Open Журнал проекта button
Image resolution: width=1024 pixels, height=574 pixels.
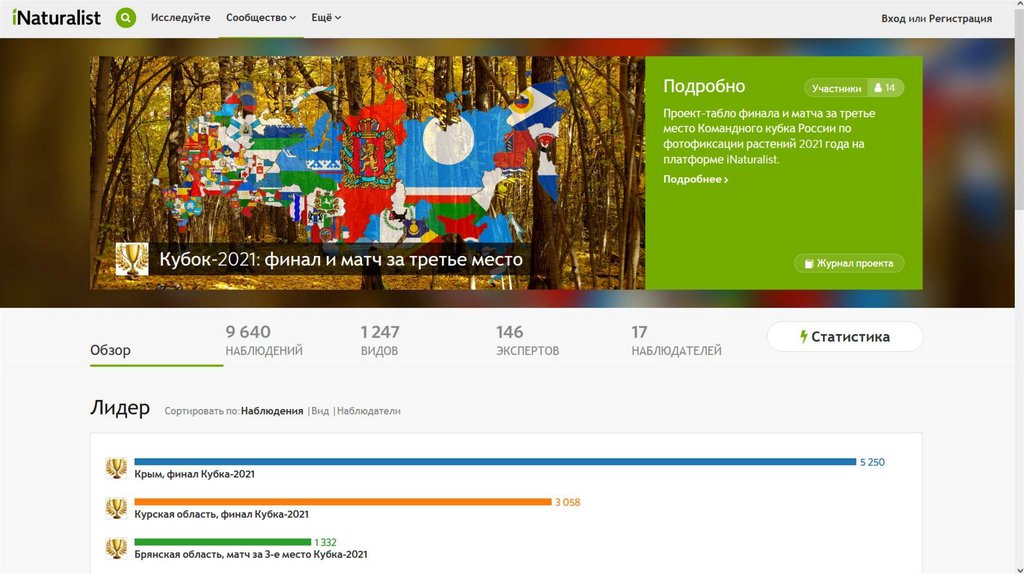point(849,263)
